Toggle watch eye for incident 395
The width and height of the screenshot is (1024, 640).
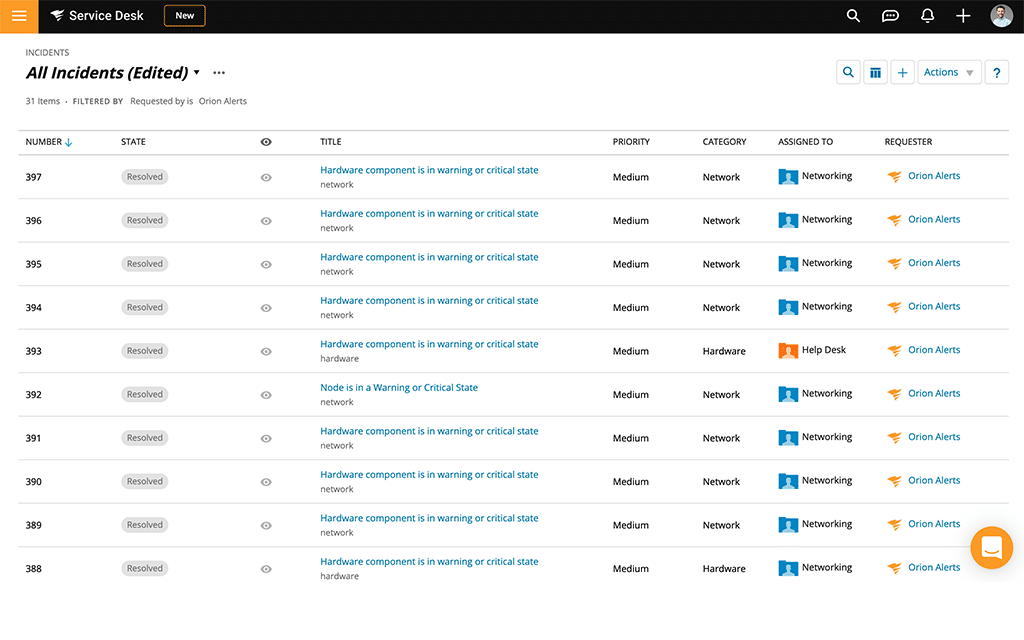coord(266,264)
